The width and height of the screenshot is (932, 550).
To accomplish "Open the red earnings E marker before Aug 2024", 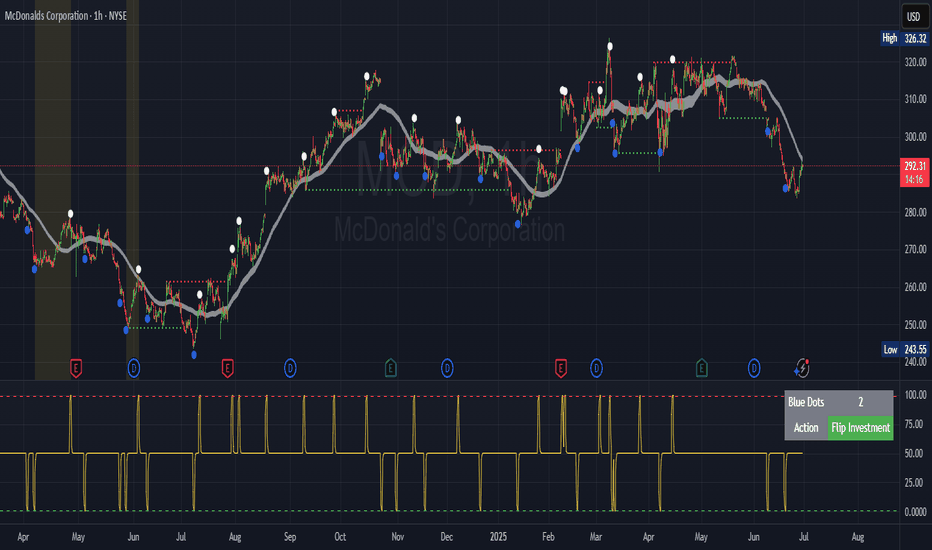I will [x=227, y=369].
